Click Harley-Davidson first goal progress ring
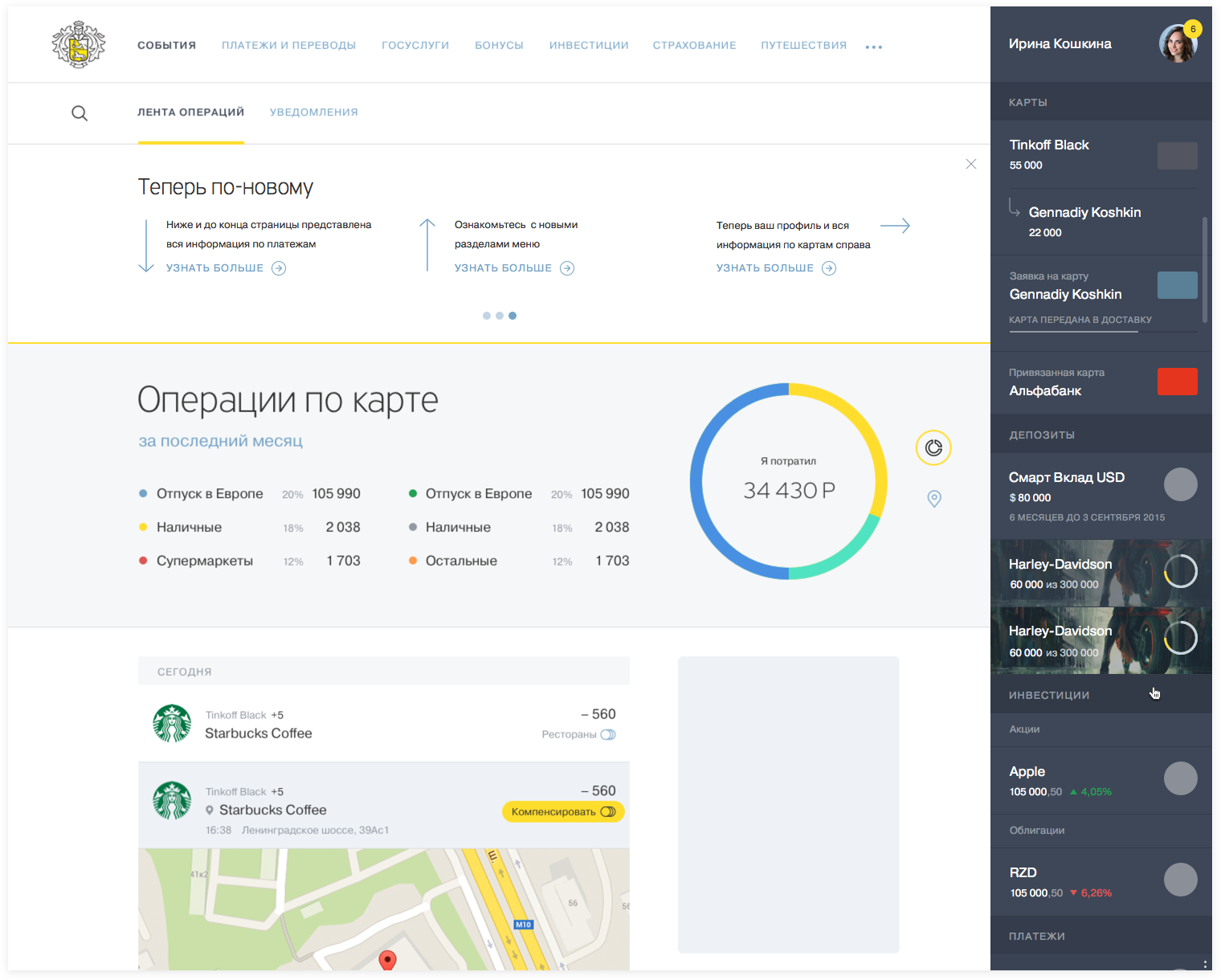 tap(1181, 571)
